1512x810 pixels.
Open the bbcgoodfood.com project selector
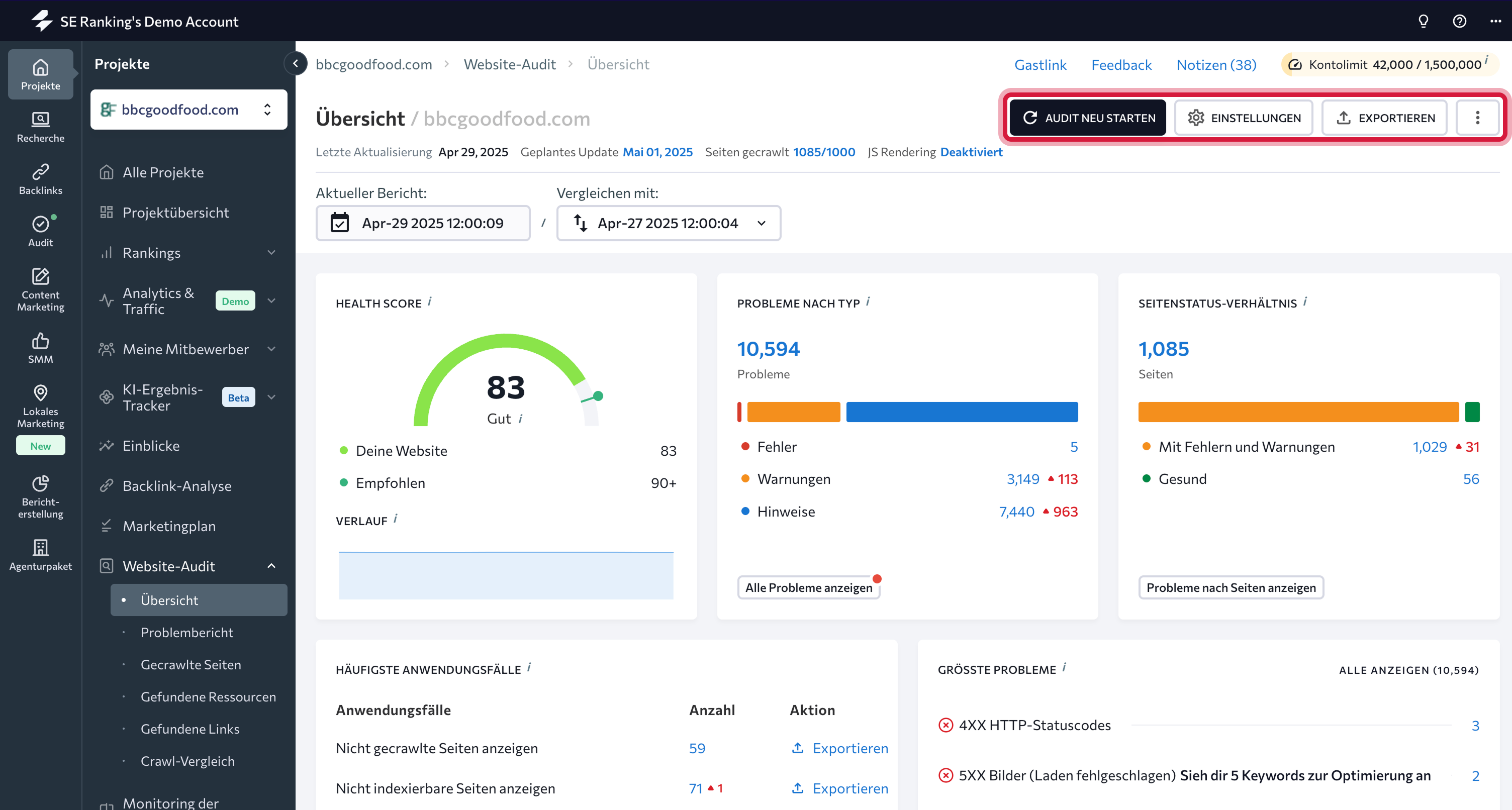[188, 110]
